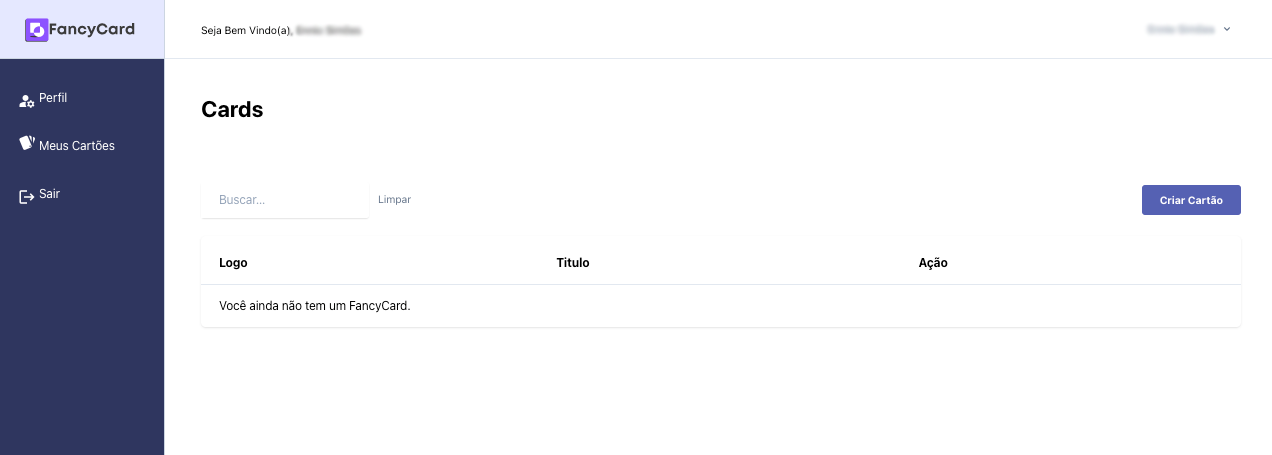1272x455 pixels.
Task: Click the FancyCard purple logo icon
Action: [x=36, y=30]
